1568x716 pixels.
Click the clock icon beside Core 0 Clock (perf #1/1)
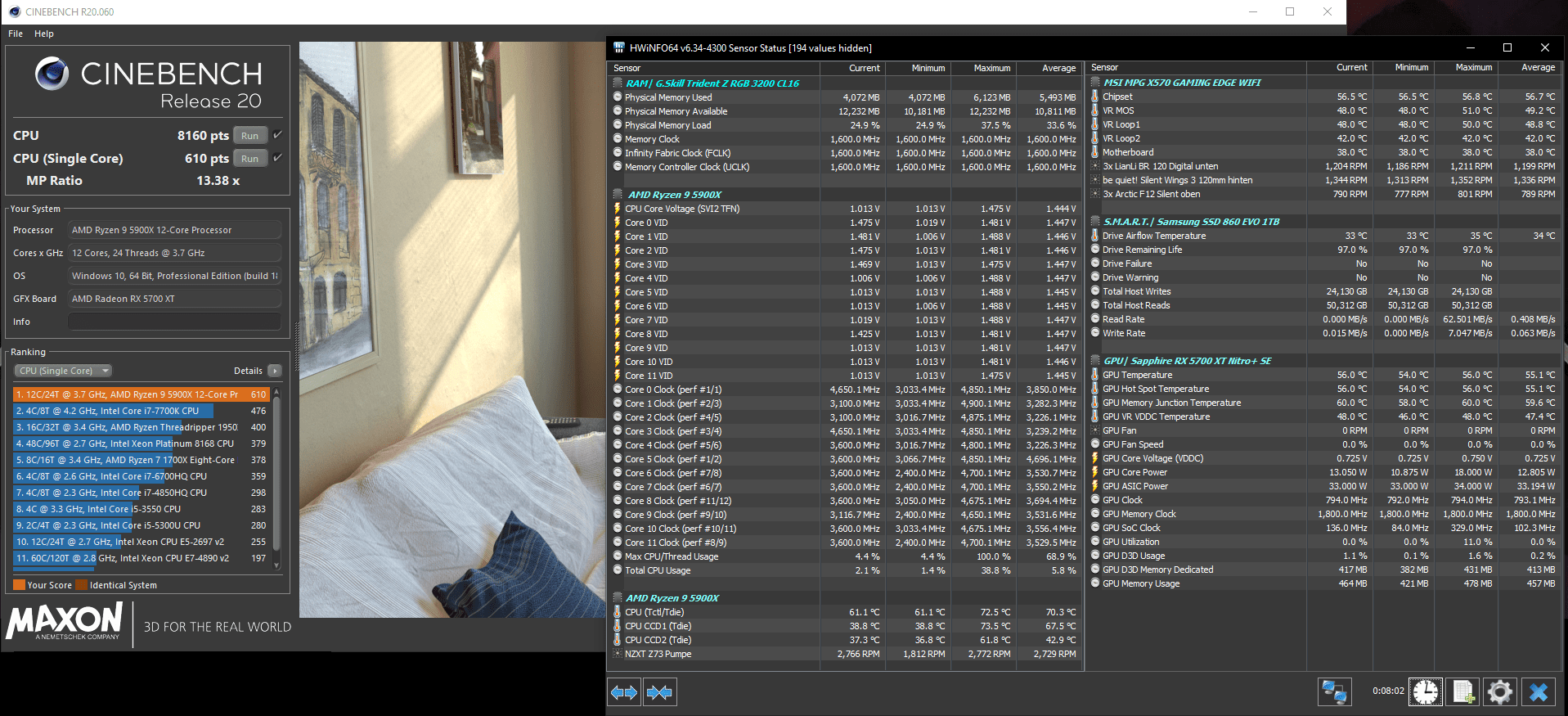618,390
